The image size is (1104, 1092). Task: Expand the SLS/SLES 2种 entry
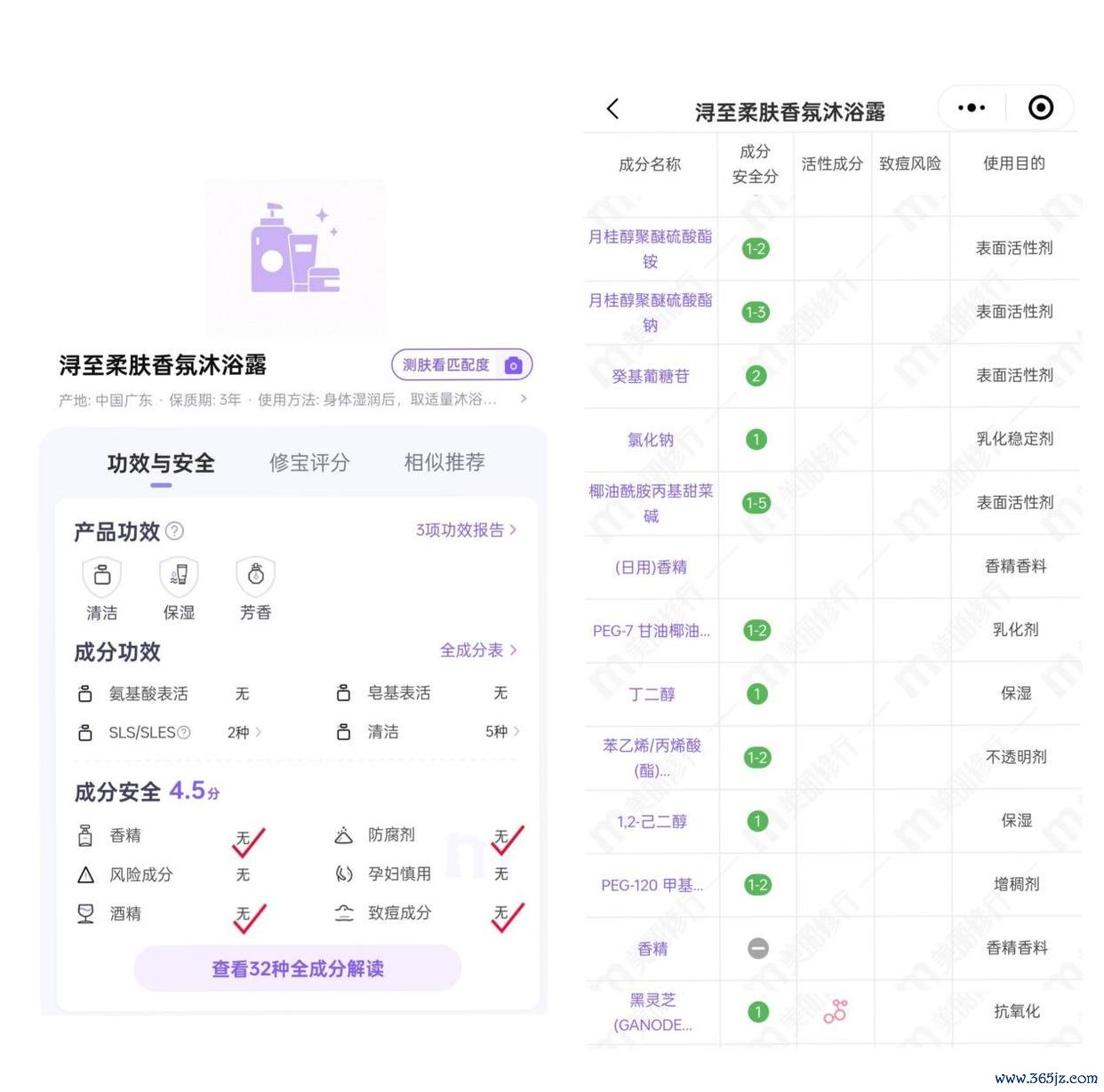point(244,733)
